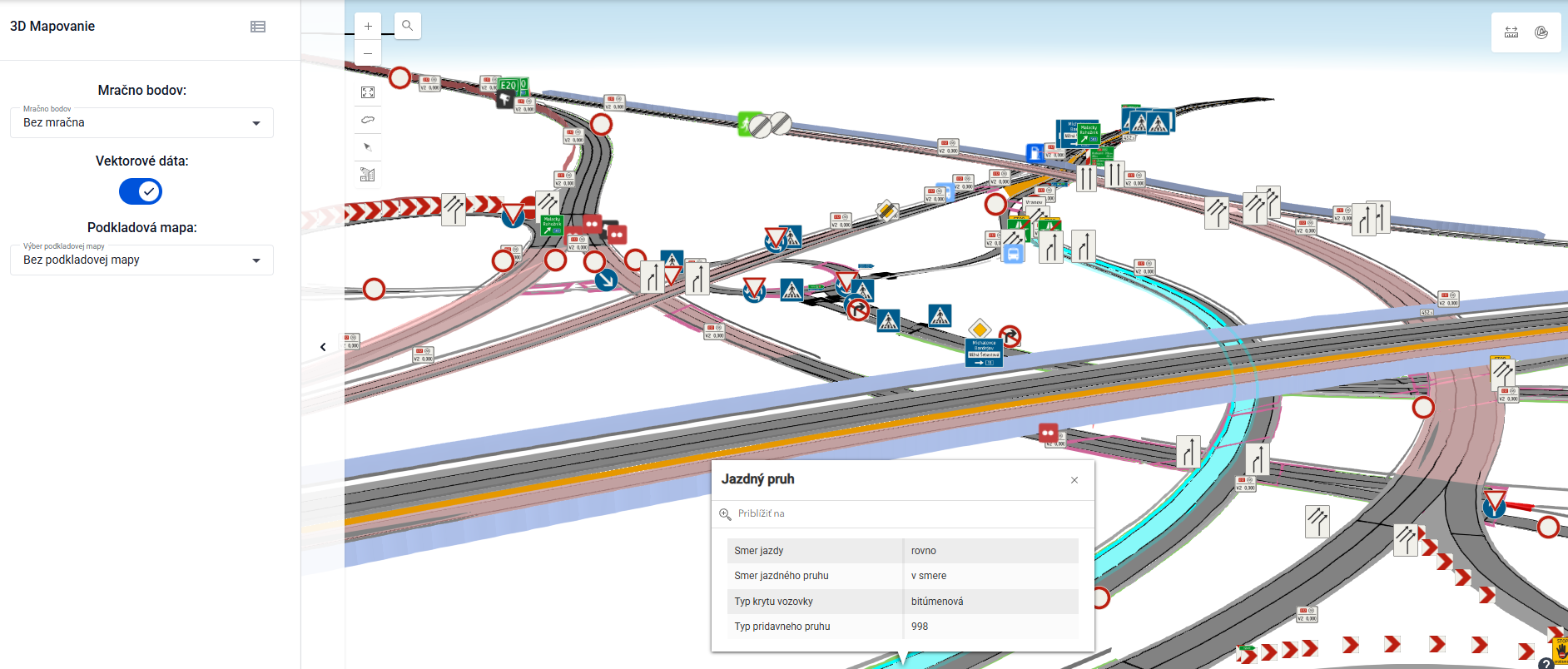The height and width of the screenshot is (669, 1568).
Task: Click the Slovakia outline map icon
Action: (368, 120)
